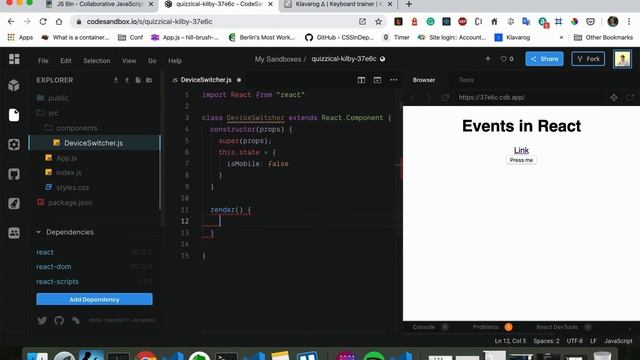This screenshot has width=640, height=360.
Task: Open the Deployment rocket icon
Action: (x=14, y=203)
